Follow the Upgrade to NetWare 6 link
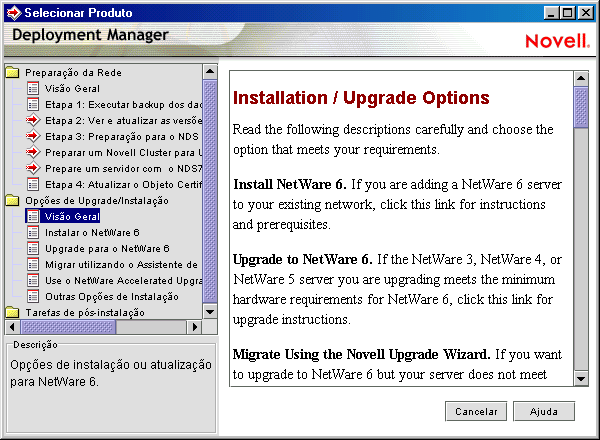The height and width of the screenshot is (440, 600). 303,259
